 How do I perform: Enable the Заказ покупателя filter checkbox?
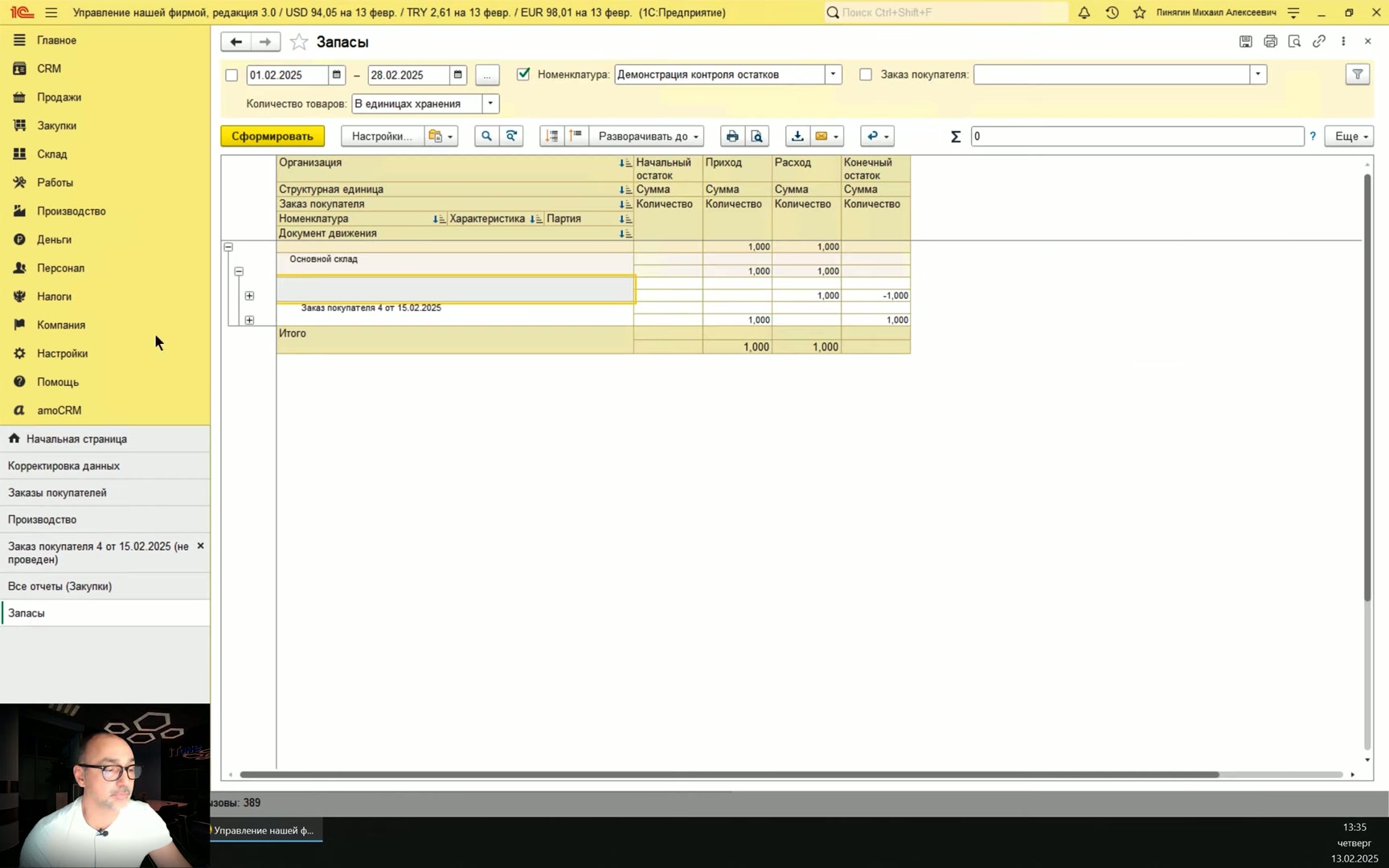(x=866, y=75)
